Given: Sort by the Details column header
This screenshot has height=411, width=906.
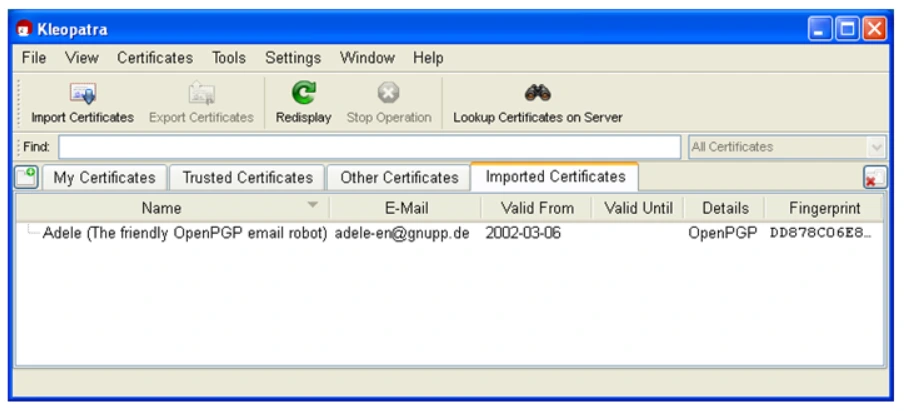Looking at the screenshot, I should pos(725,208).
